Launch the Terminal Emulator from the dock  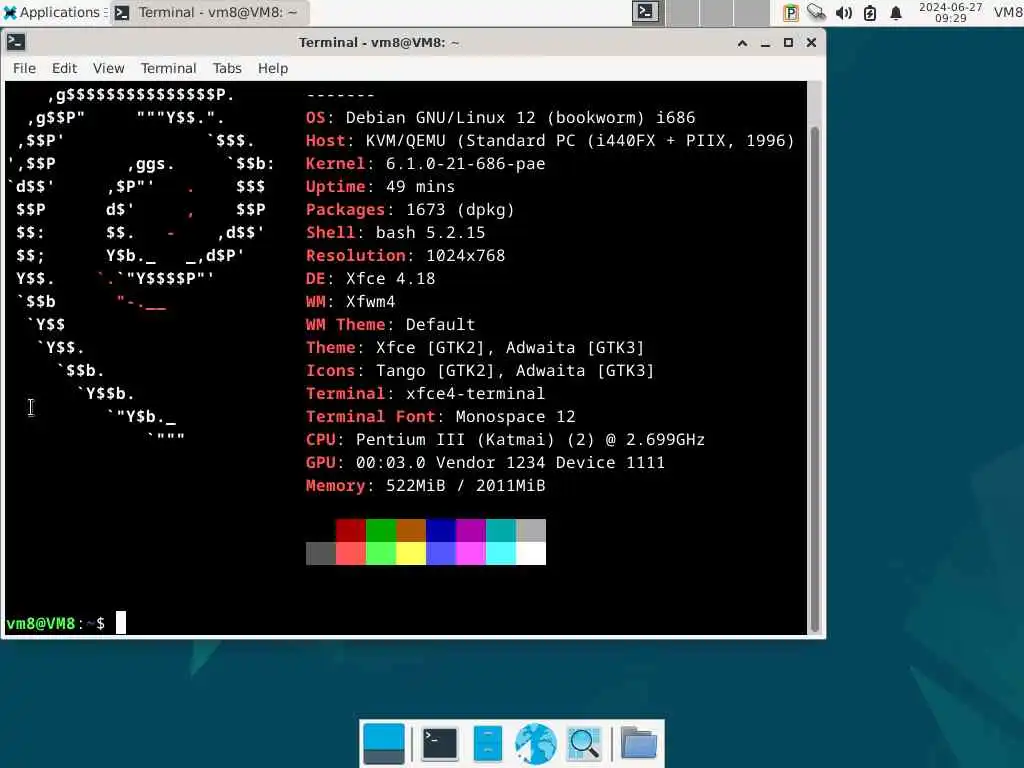pyautogui.click(x=440, y=743)
